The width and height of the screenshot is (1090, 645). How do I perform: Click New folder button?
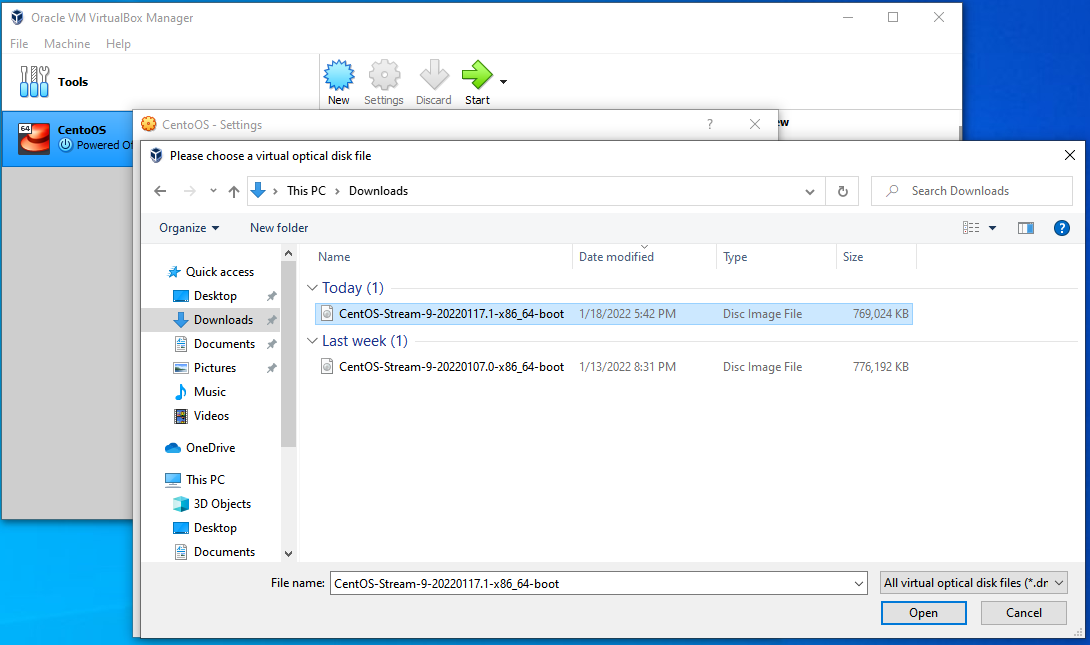tap(279, 228)
